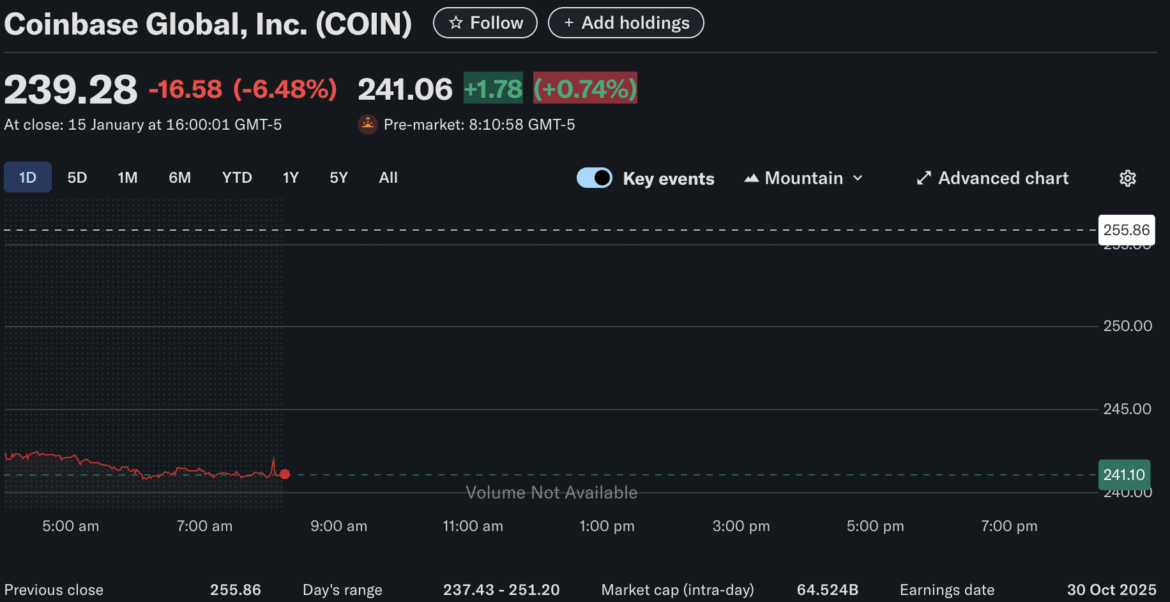The height and width of the screenshot is (602, 1170).
Task: Click the plus icon in Add holdings
Action: pos(569,23)
